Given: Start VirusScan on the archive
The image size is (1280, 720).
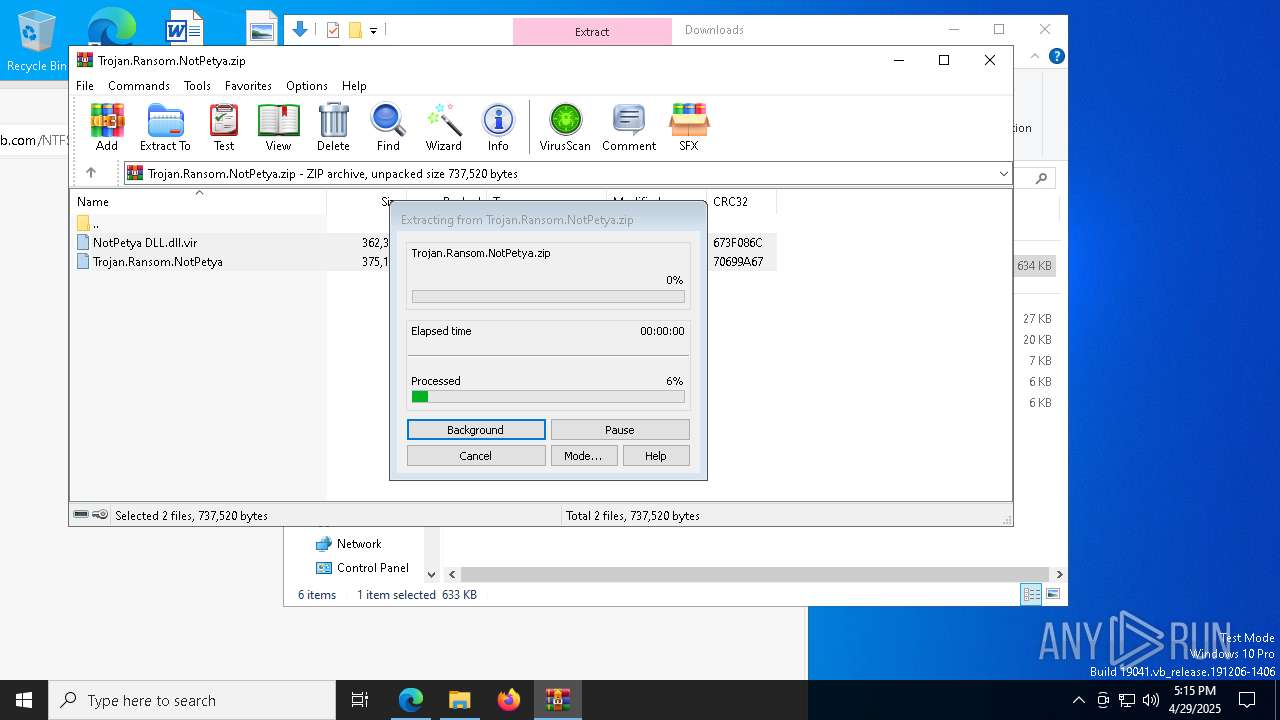Looking at the screenshot, I should click(x=565, y=127).
